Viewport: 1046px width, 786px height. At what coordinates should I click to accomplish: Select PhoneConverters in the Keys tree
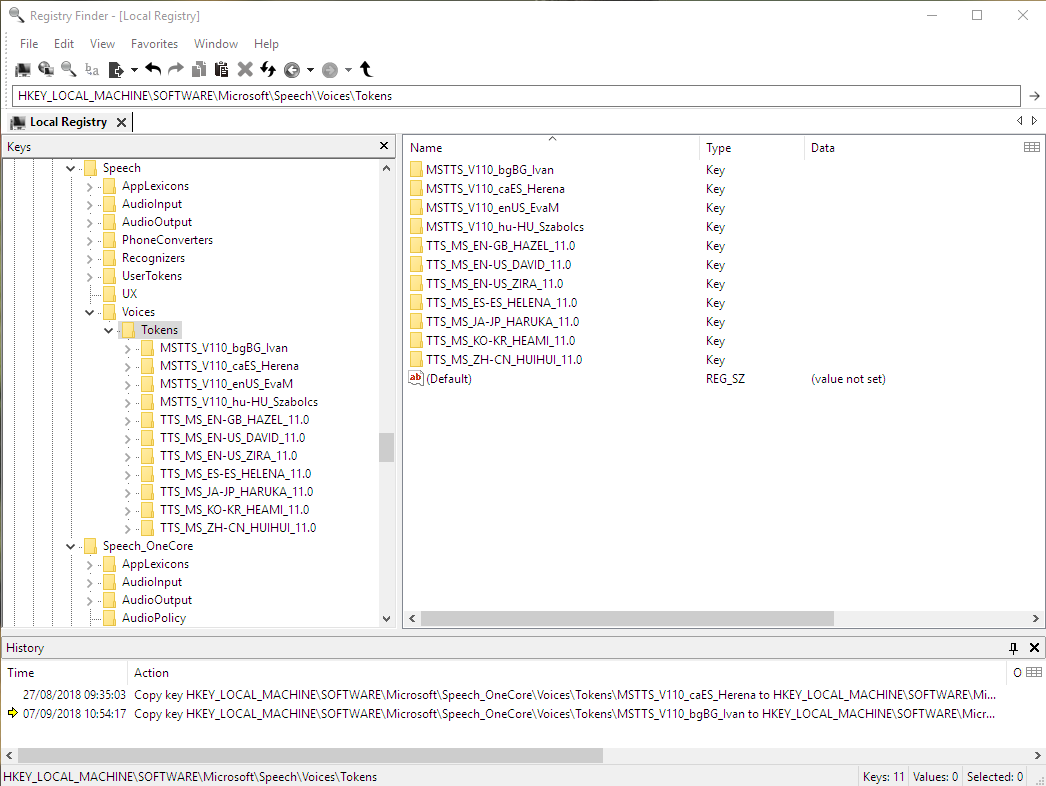point(167,240)
